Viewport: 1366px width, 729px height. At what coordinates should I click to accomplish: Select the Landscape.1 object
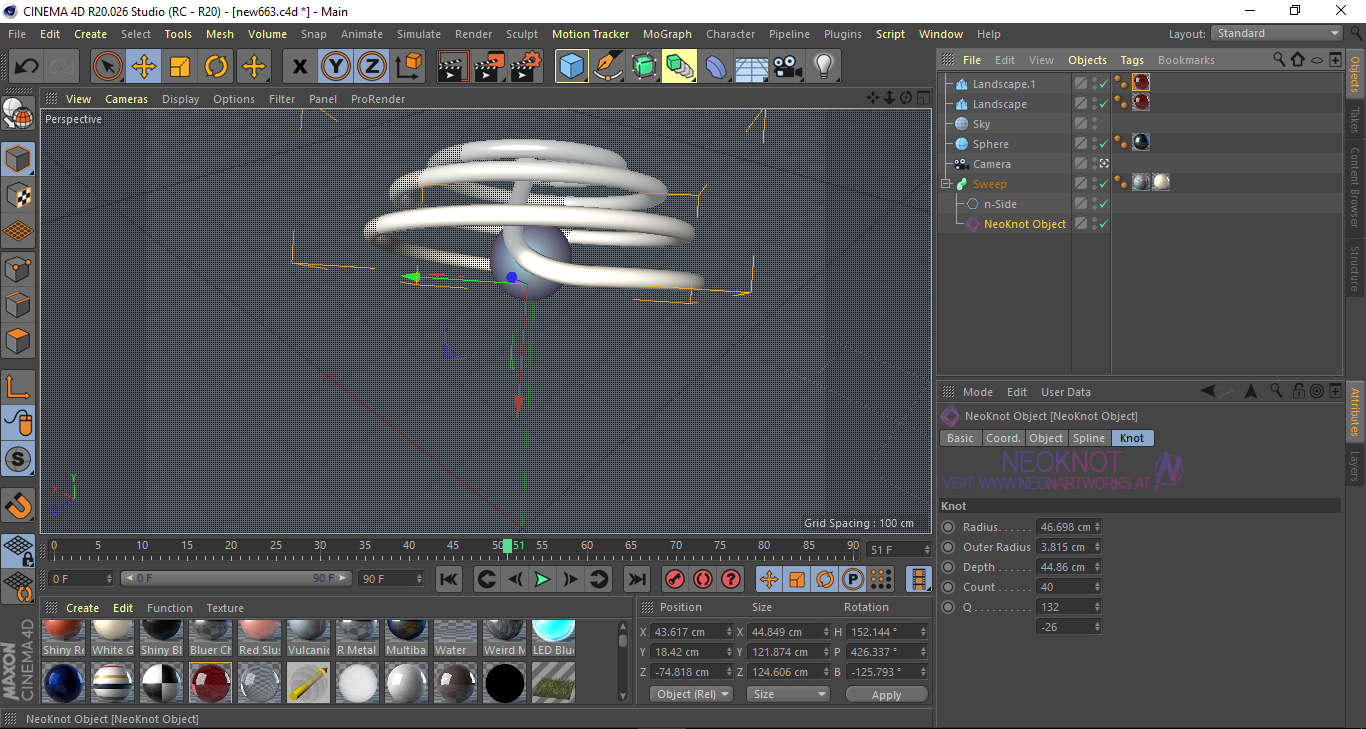coord(1004,84)
